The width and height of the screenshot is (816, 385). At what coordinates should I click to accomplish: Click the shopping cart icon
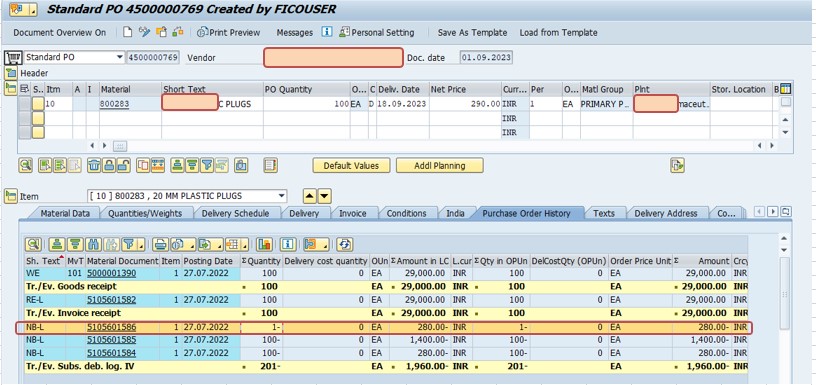(13, 57)
